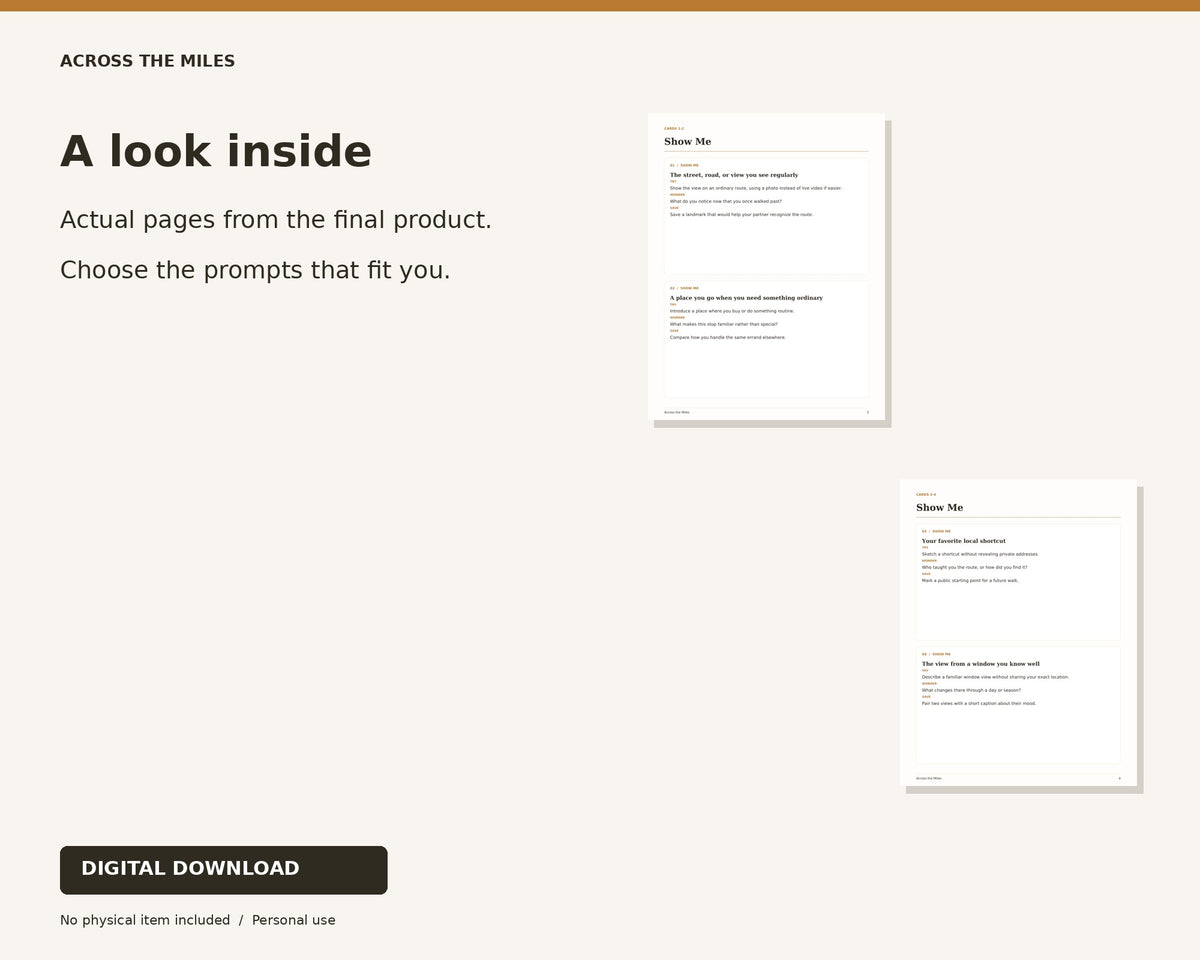Select "What changes there through a day or season?"

click(x=972, y=690)
